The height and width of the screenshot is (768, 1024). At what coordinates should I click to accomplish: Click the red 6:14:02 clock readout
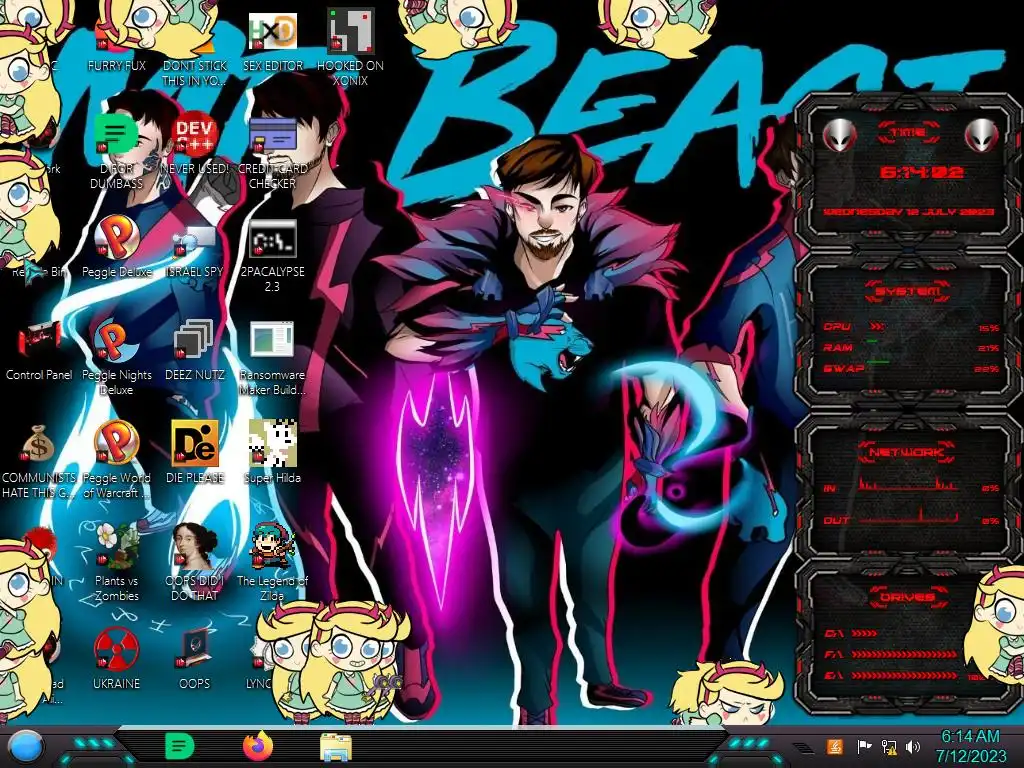[x=921, y=172]
